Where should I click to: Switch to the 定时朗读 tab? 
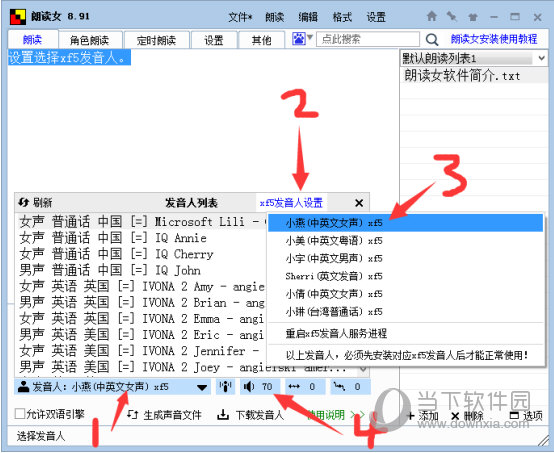pos(156,40)
